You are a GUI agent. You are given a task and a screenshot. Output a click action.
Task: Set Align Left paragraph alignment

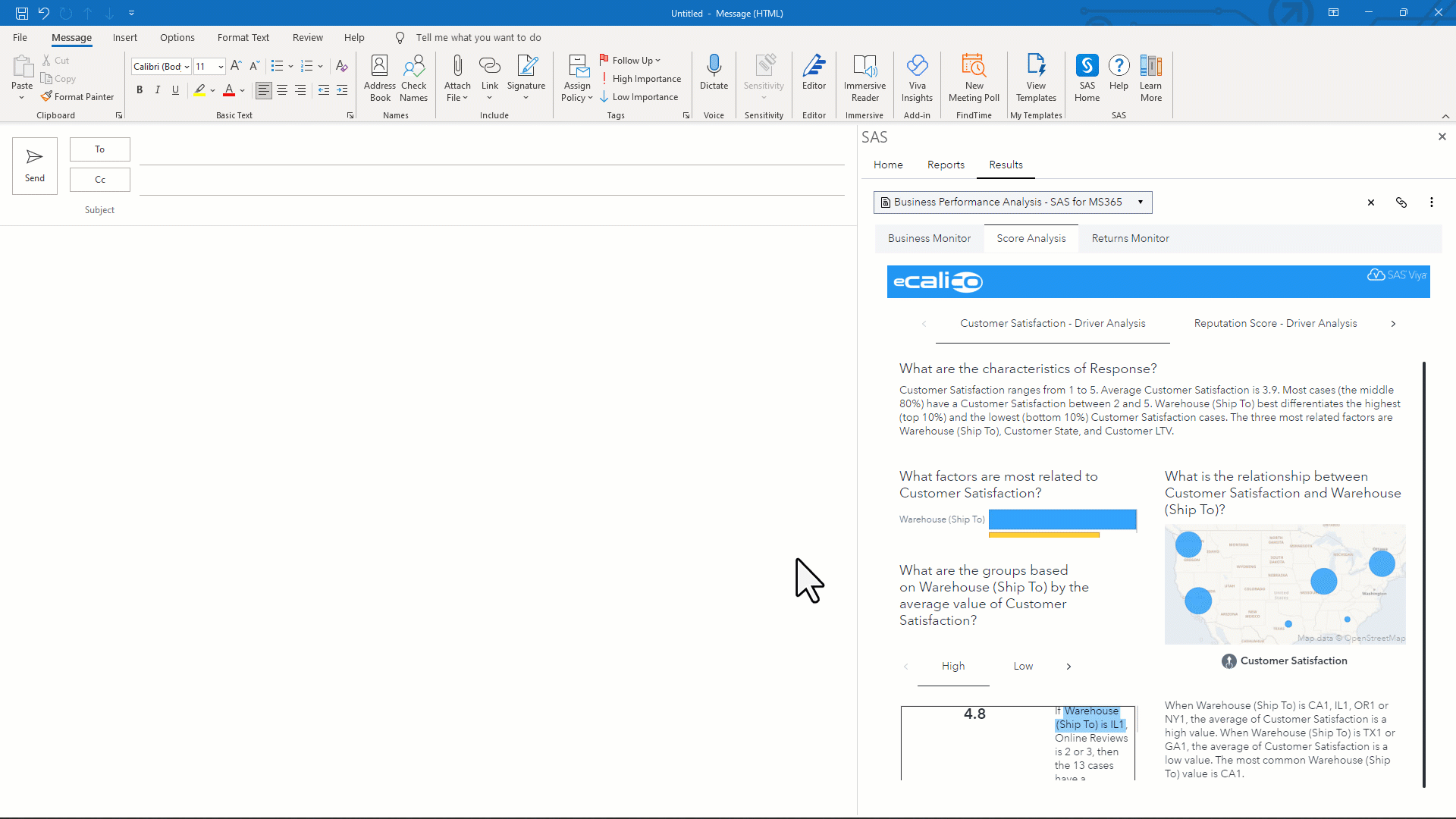pos(263,90)
